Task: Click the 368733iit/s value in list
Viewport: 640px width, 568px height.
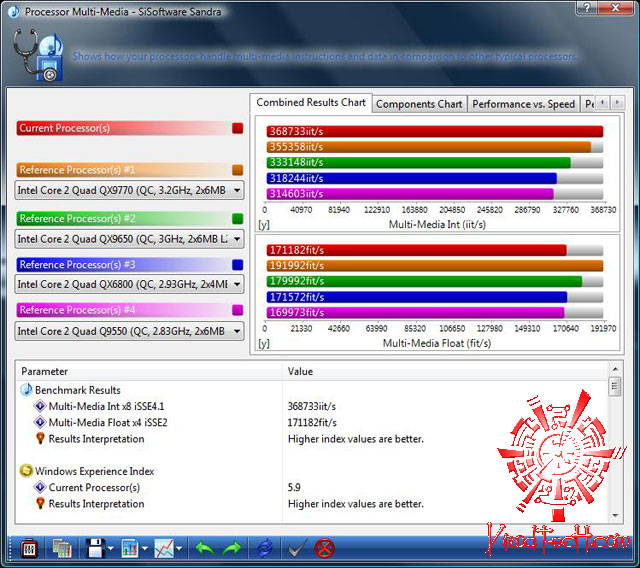Action: (312, 406)
